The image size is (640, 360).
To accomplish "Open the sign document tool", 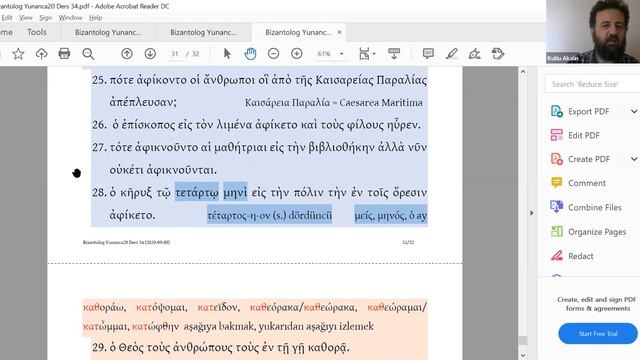I will coord(474,53).
